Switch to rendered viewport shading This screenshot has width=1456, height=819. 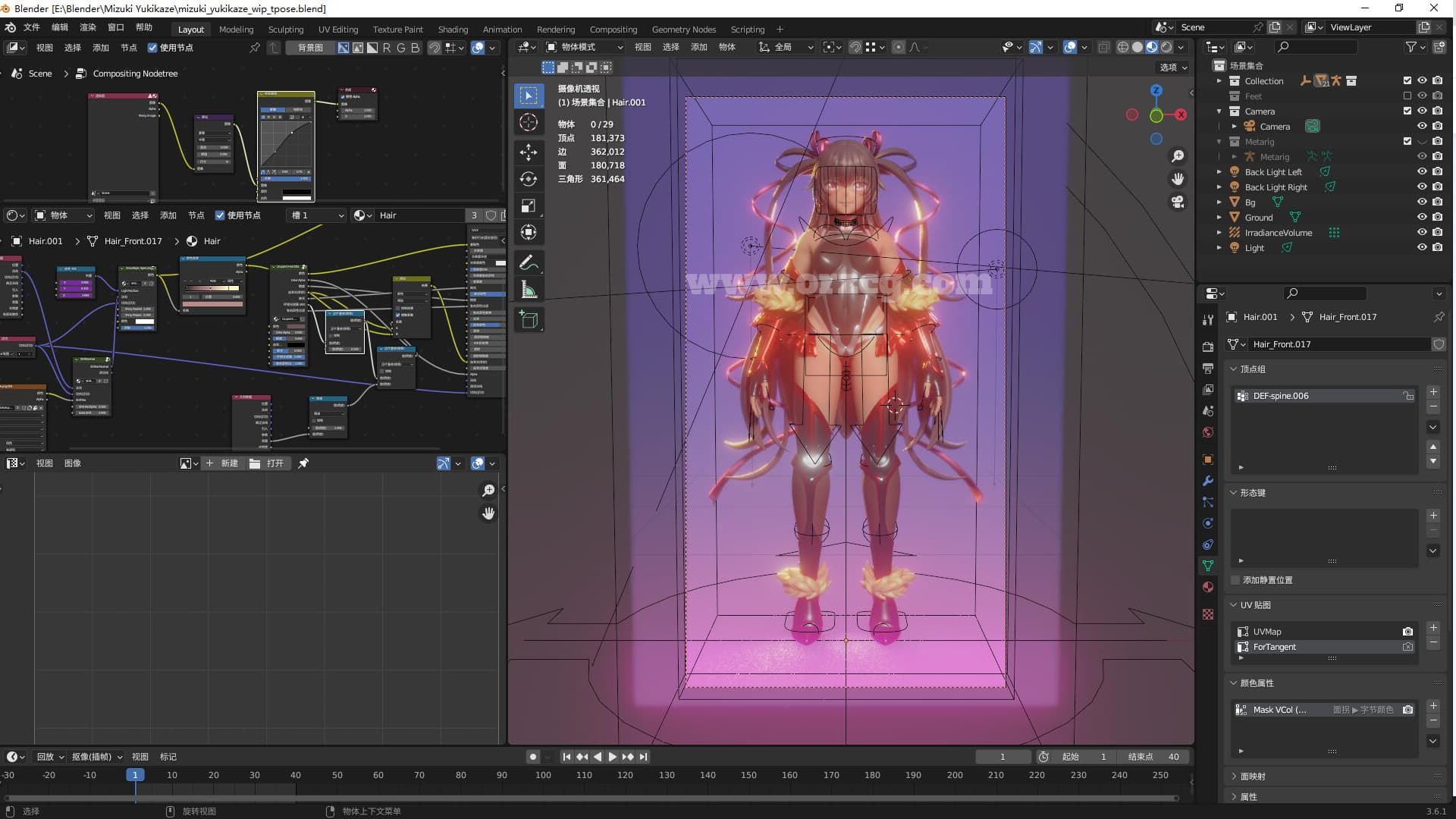pos(1166,47)
